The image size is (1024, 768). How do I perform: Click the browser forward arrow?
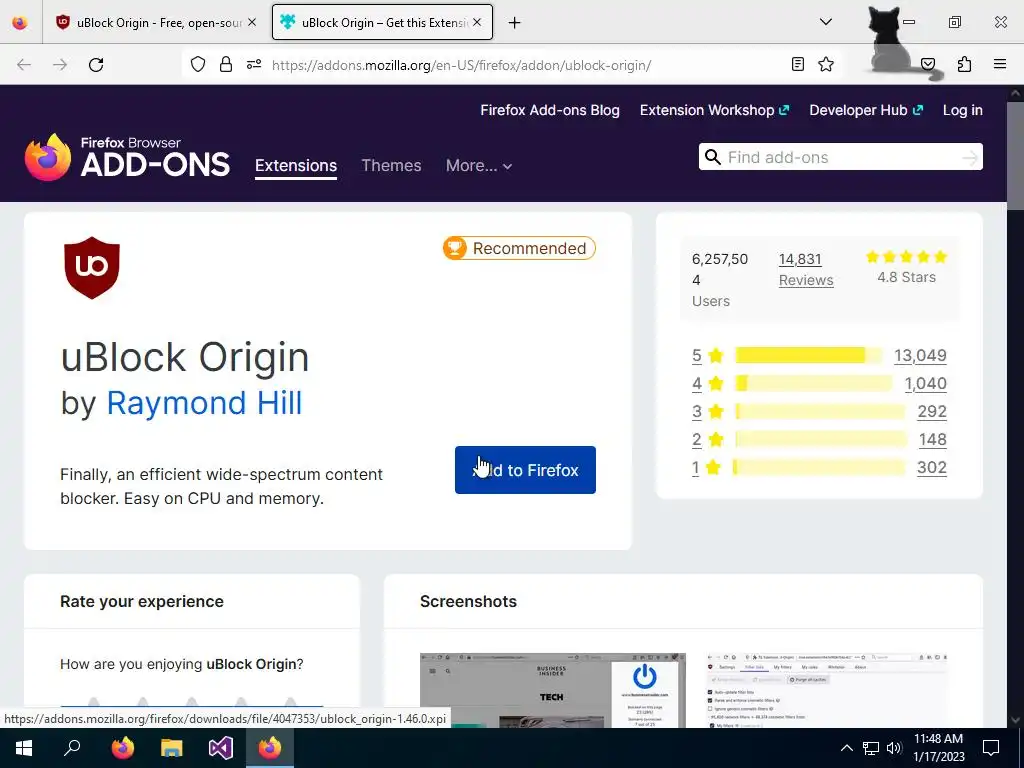60,65
